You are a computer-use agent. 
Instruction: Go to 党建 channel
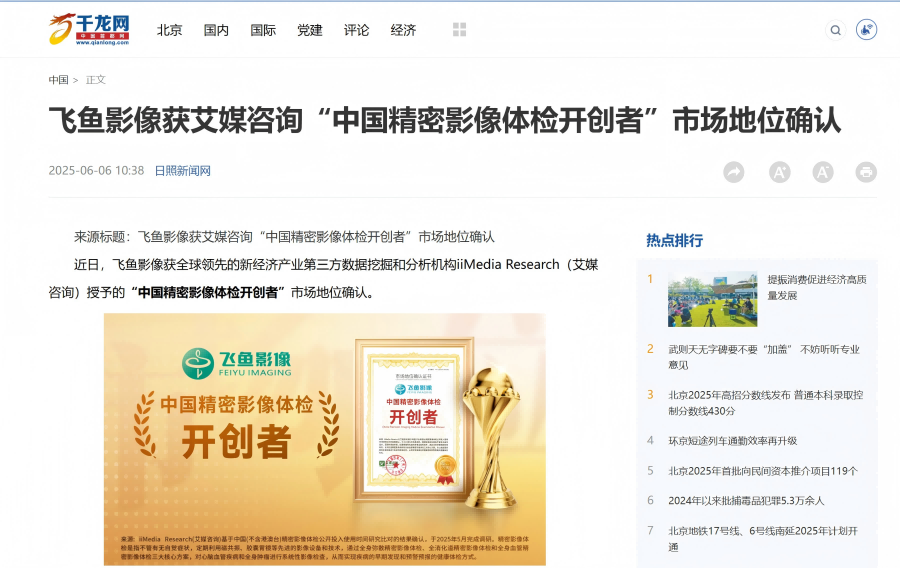[x=309, y=30]
